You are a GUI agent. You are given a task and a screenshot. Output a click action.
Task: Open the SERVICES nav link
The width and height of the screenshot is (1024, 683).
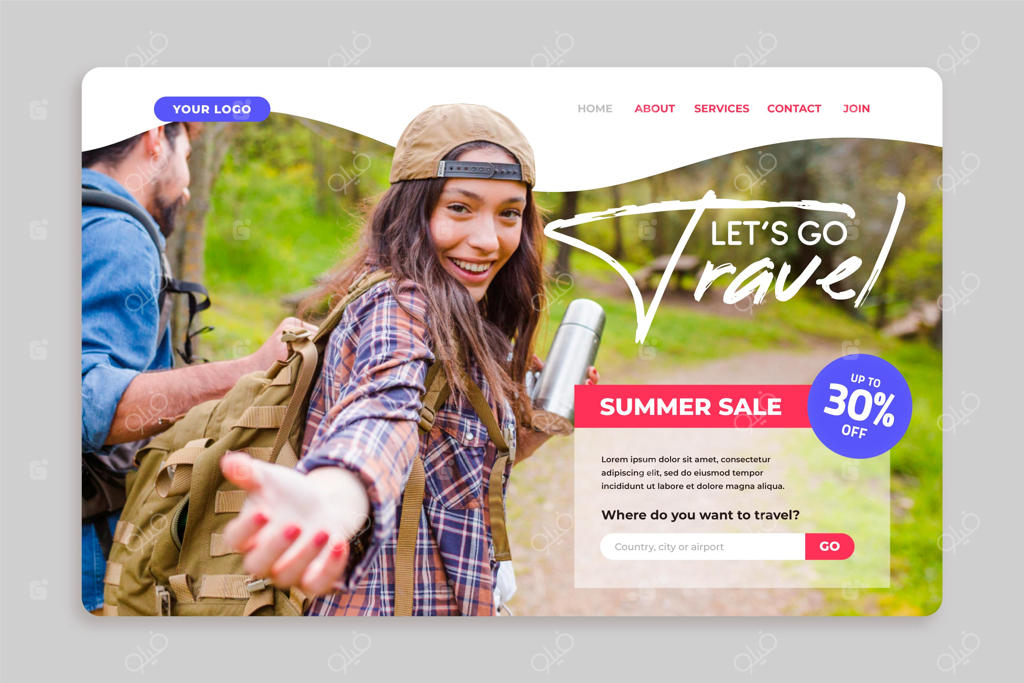[721, 108]
